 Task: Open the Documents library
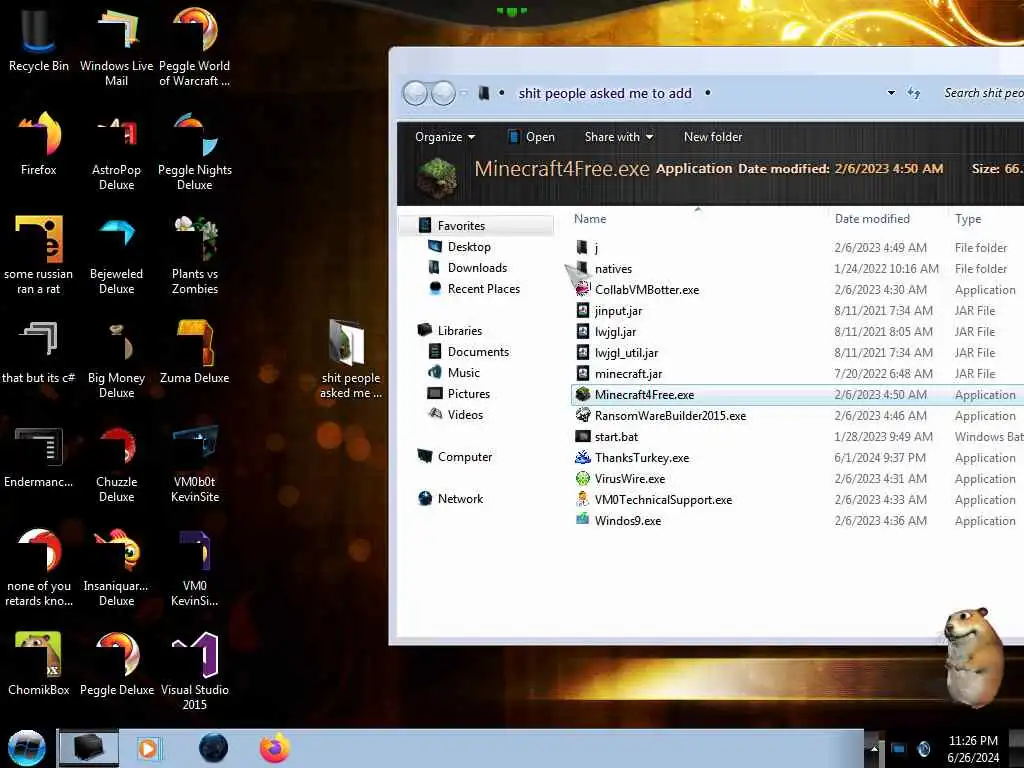click(468, 351)
